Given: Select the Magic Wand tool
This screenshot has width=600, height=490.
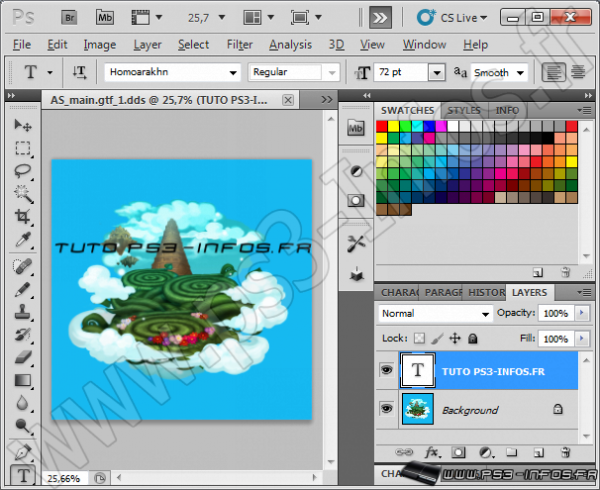Looking at the screenshot, I should [x=23, y=194].
